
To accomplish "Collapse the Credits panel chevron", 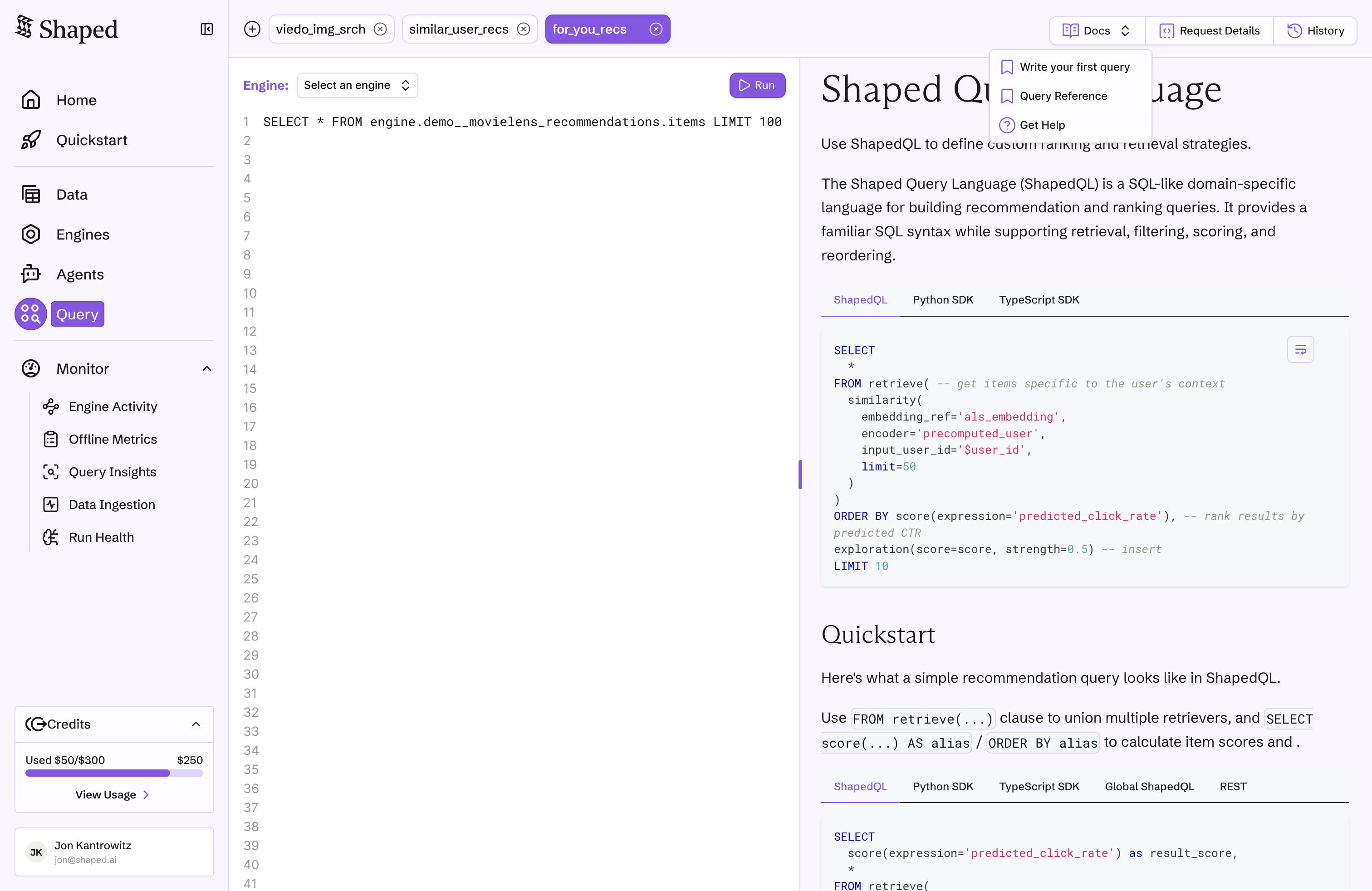I will coord(196,725).
